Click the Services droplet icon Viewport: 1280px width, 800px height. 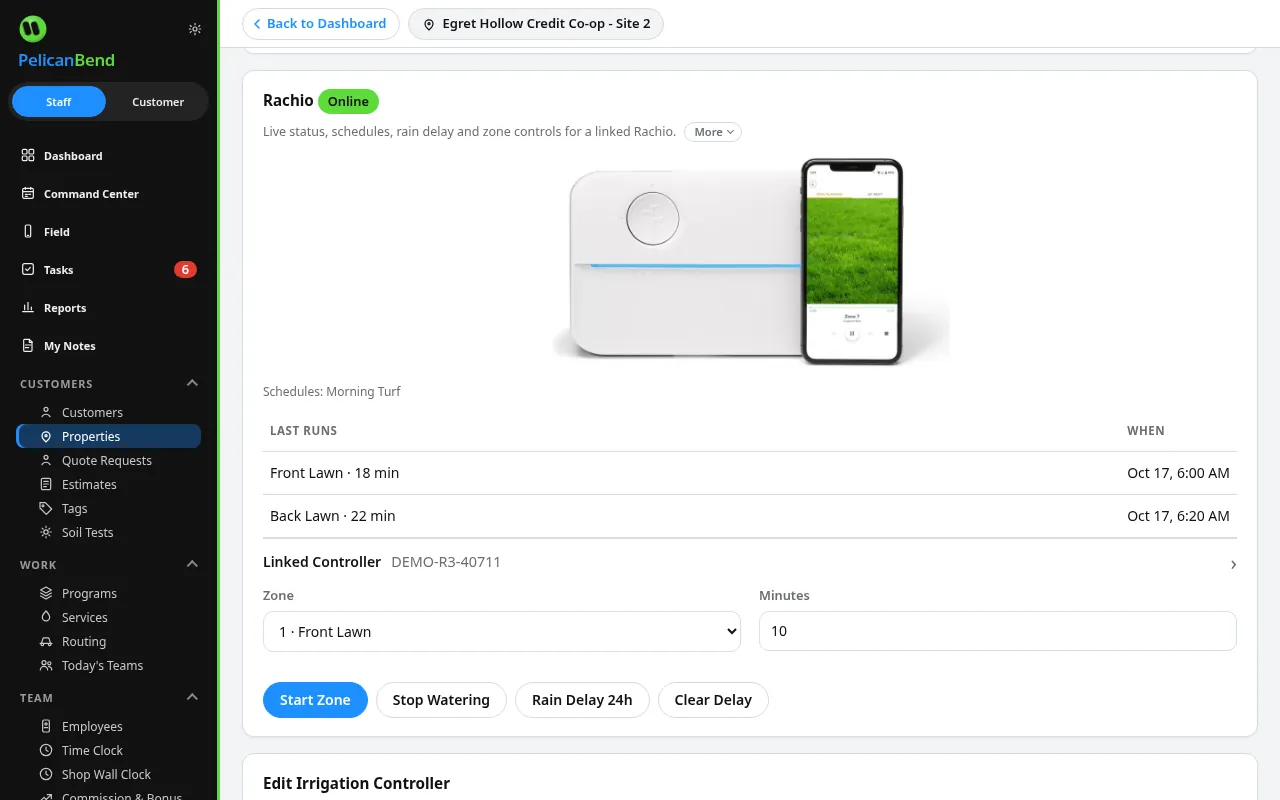click(x=46, y=617)
